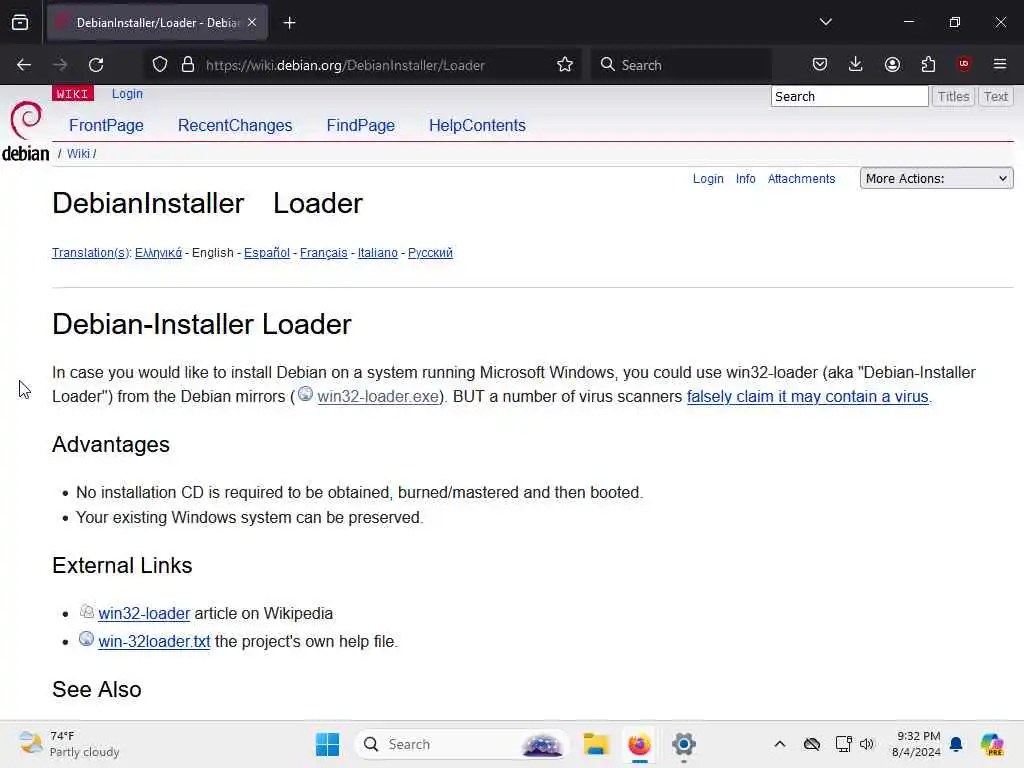Screen dimensions: 1024x768
Task: Close the DebianInstaller/Loader tab
Action: coord(252,23)
